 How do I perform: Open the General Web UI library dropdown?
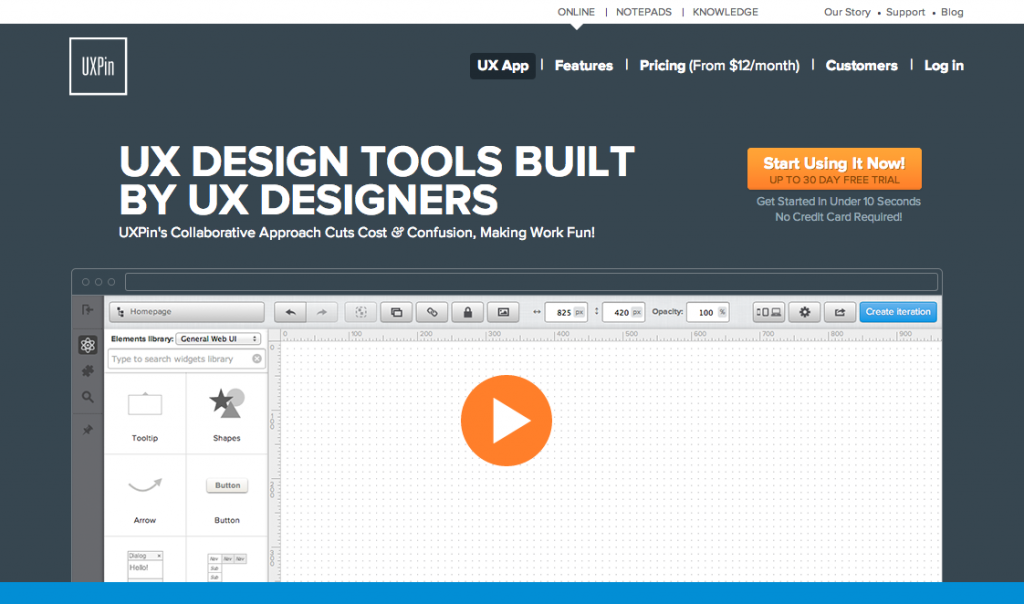pyautogui.click(x=218, y=339)
